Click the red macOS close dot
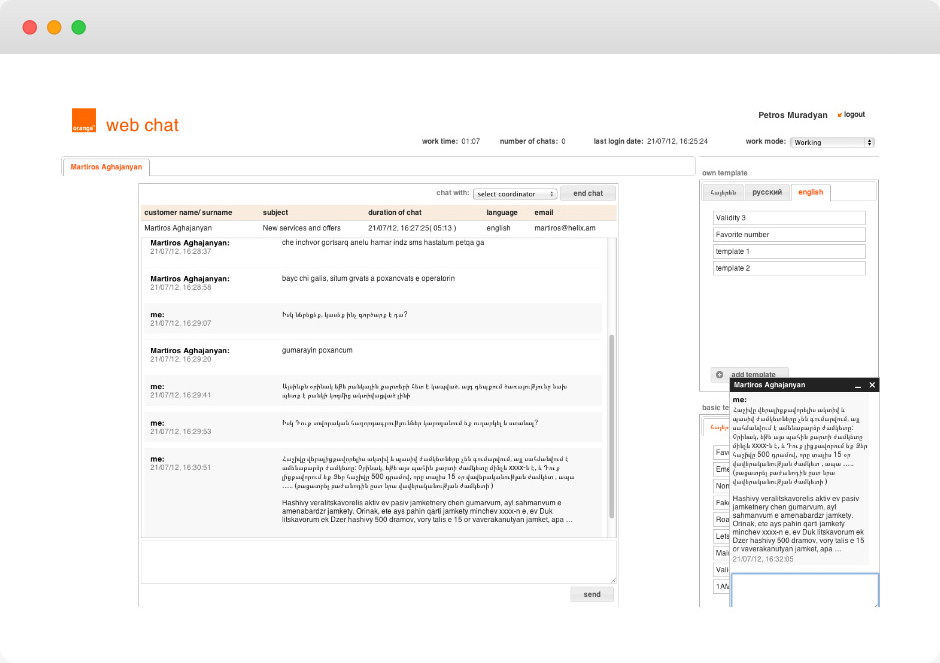Viewport: 940px width, 663px height. [x=30, y=28]
